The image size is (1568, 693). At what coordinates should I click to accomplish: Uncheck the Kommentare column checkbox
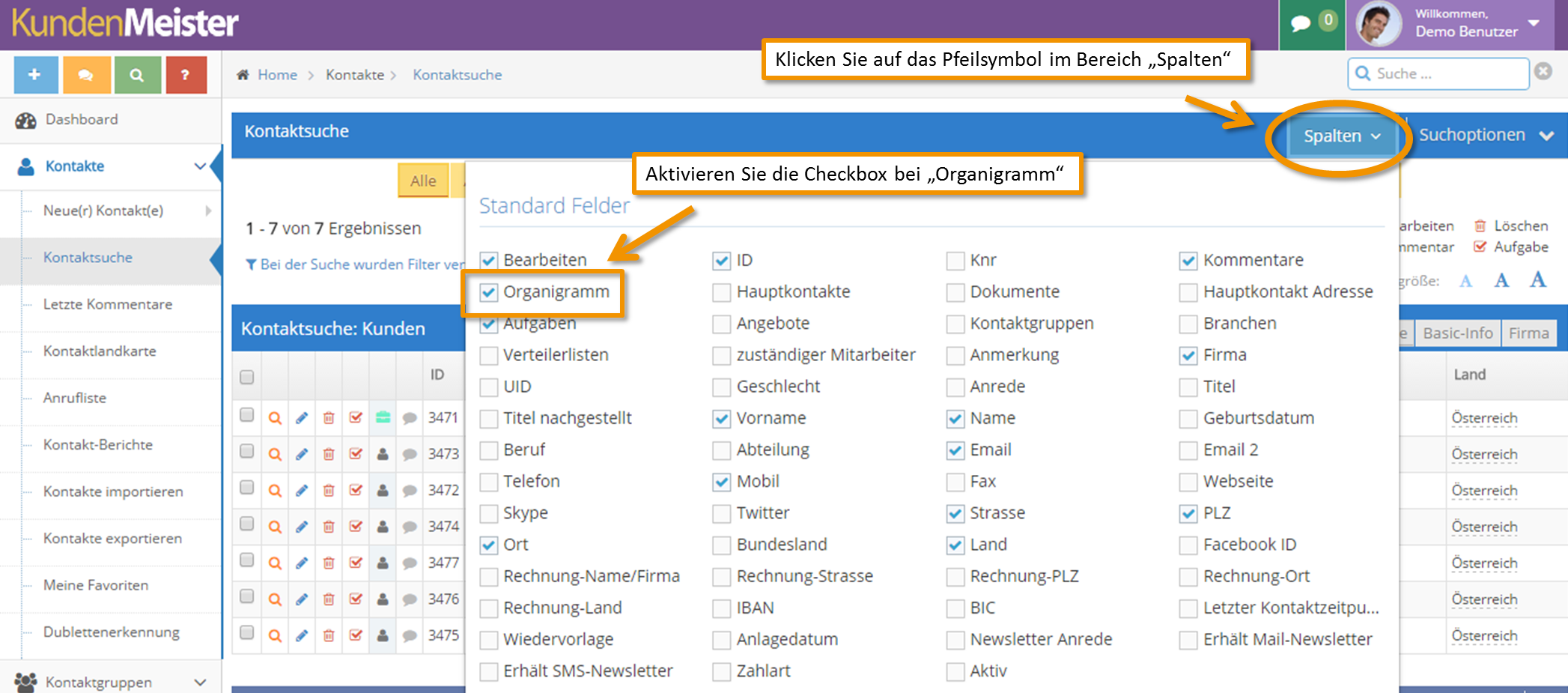coord(1188,261)
